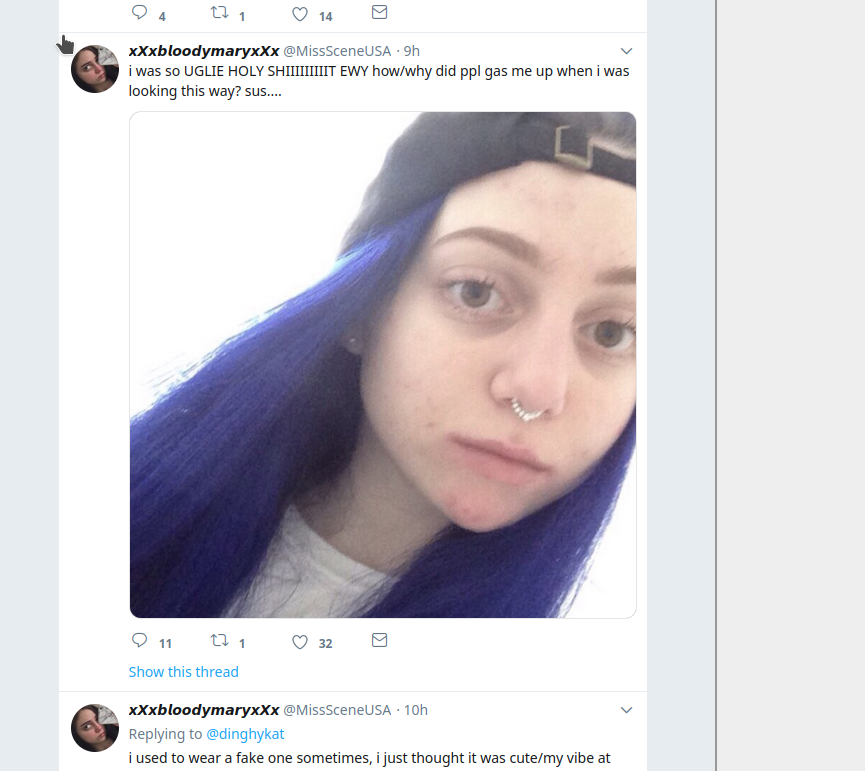Click @MissSceneUSA handle on the 10h tweet
Image resolution: width=865 pixels, height=771 pixels.
pyautogui.click(x=337, y=710)
